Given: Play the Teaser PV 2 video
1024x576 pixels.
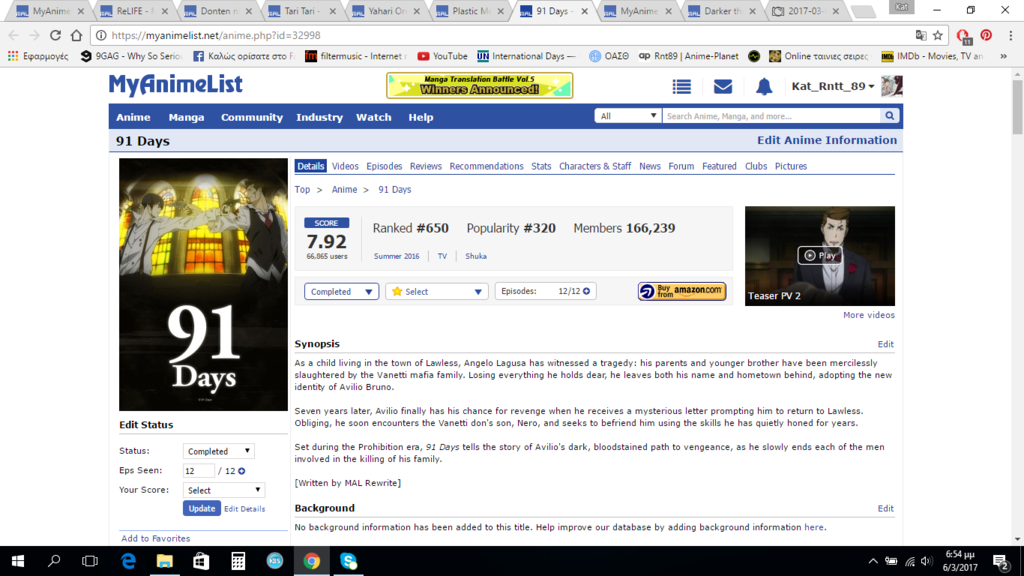Looking at the screenshot, I should (x=819, y=255).
